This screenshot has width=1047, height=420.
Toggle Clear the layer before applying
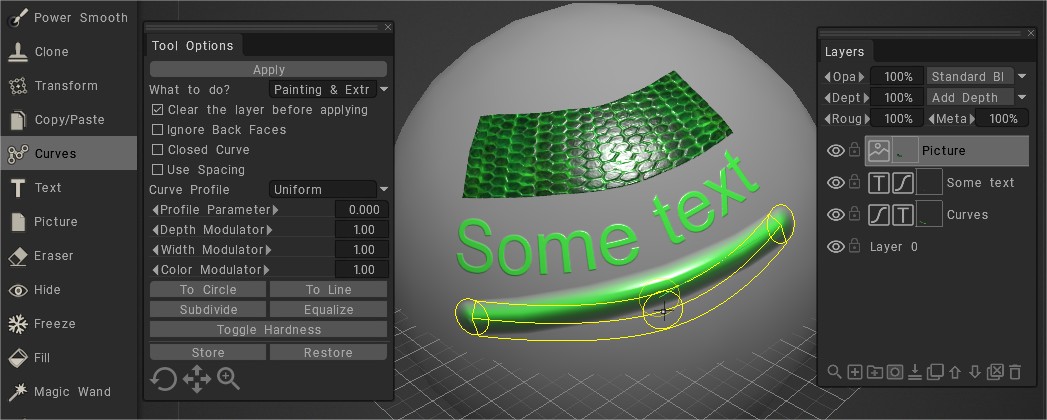point(158,110)
